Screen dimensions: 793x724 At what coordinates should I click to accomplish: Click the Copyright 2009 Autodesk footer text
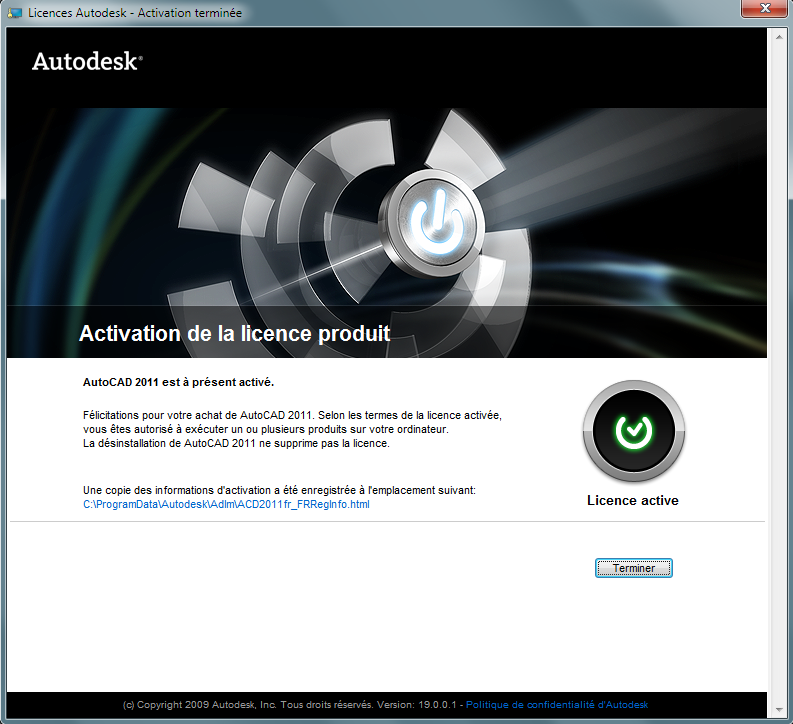point(247,705)
